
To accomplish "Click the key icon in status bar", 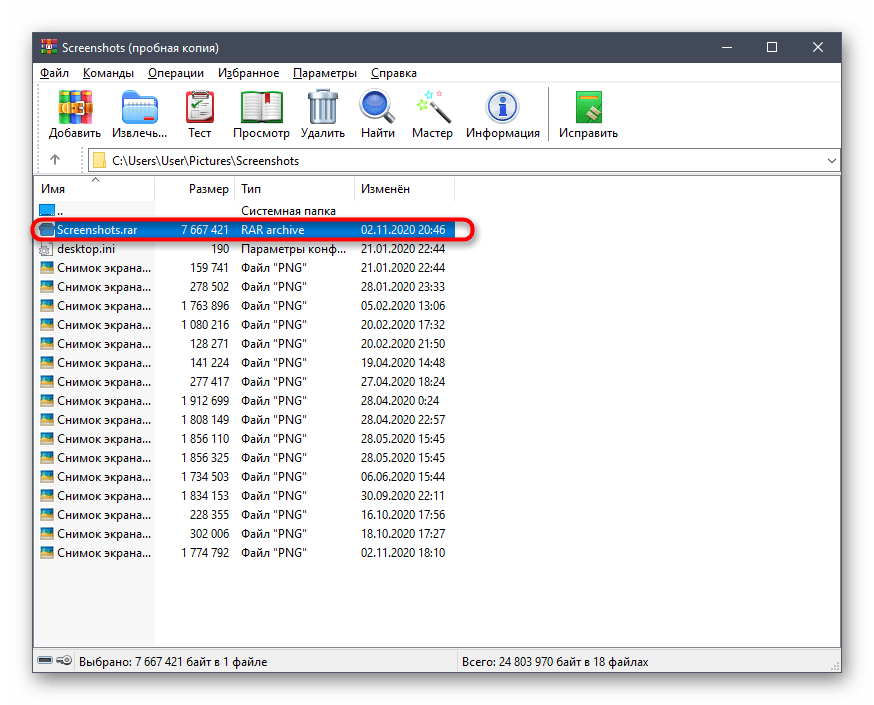I will [x=64, y=660].
